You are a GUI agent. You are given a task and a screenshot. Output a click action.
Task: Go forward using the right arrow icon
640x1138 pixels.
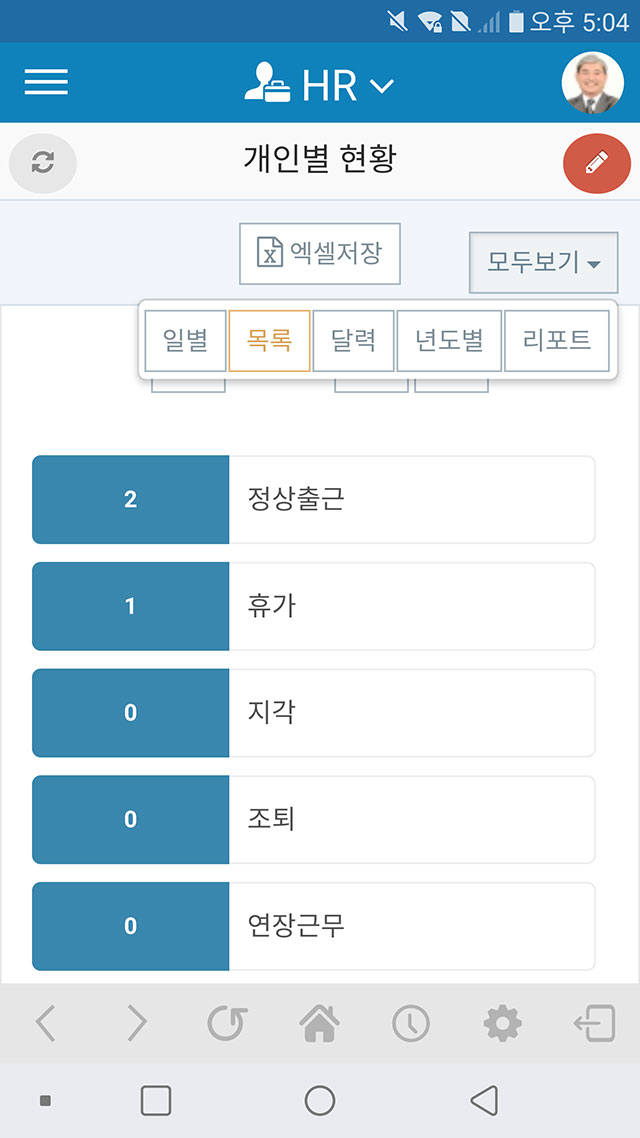pyautogui.click(x=136, y=1023)
